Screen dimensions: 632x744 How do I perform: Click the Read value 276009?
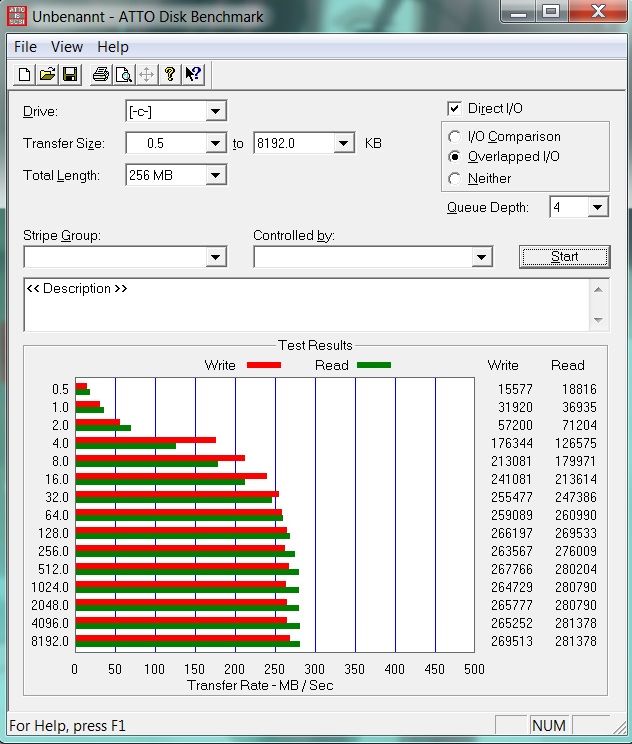[x=576, y=551]
